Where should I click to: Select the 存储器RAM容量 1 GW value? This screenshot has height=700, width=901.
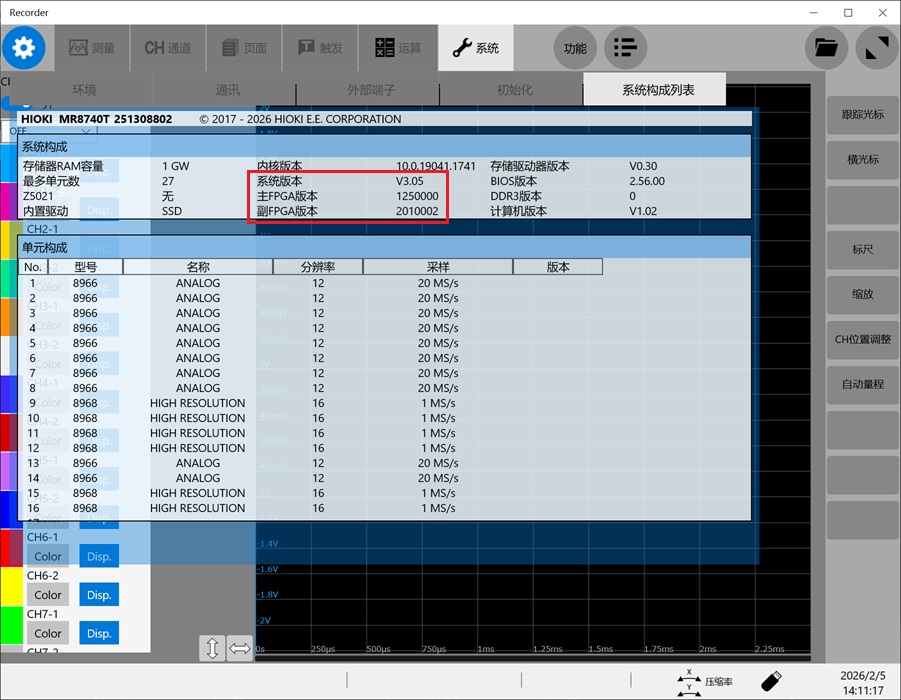(x=175, y=166)
